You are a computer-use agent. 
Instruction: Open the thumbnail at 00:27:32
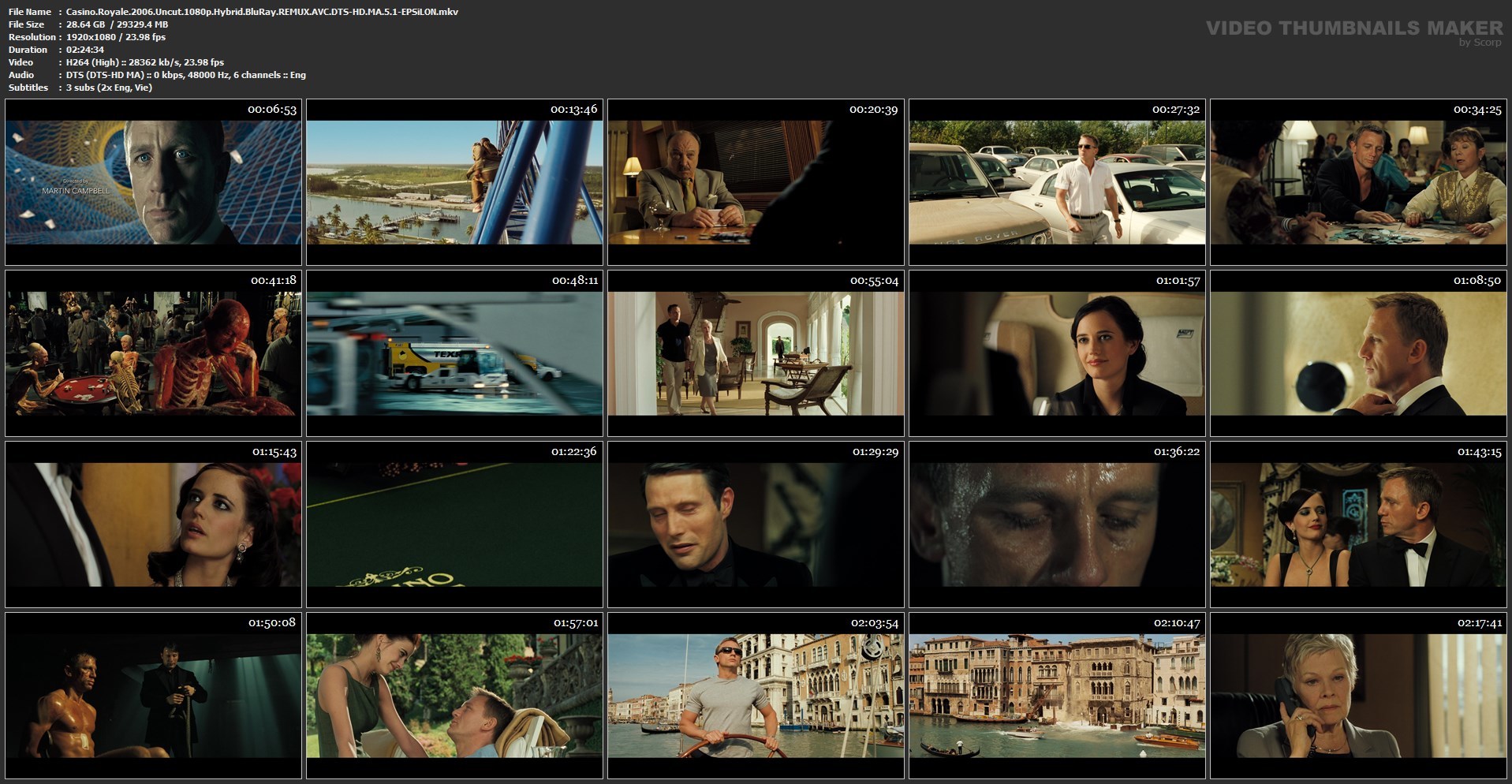pyautogui.click(x=1057, y=182)
